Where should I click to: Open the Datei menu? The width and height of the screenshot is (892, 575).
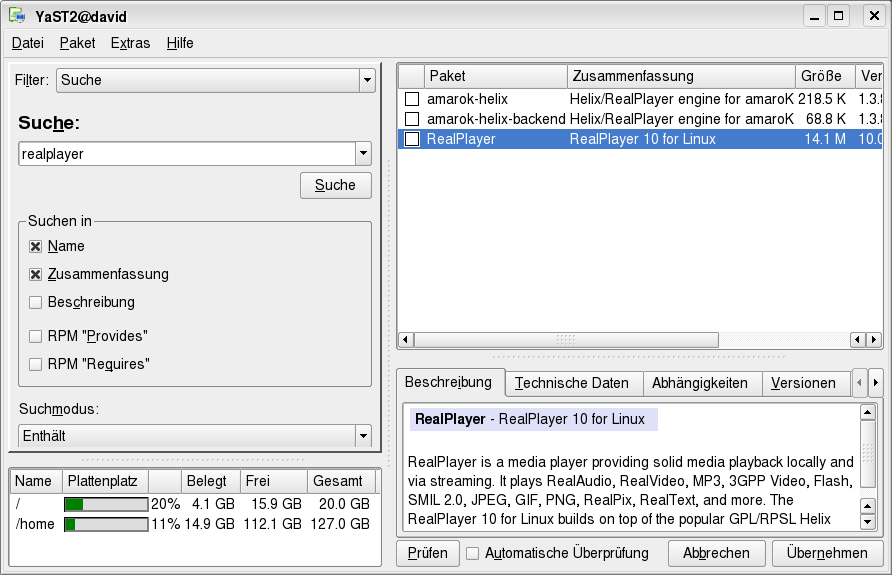point(27,43)
